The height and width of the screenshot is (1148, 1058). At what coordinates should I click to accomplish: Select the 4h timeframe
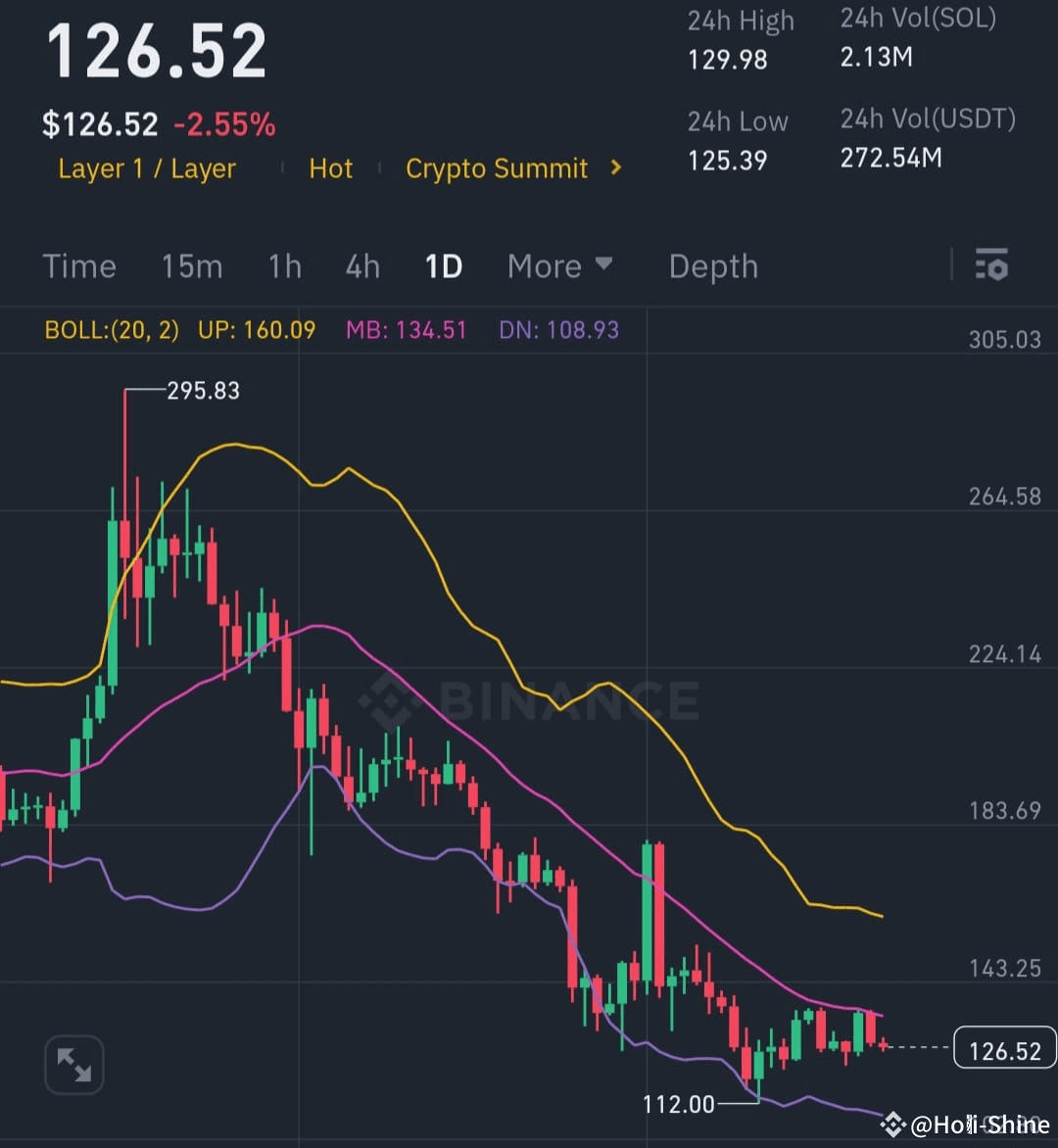[362, 265]
